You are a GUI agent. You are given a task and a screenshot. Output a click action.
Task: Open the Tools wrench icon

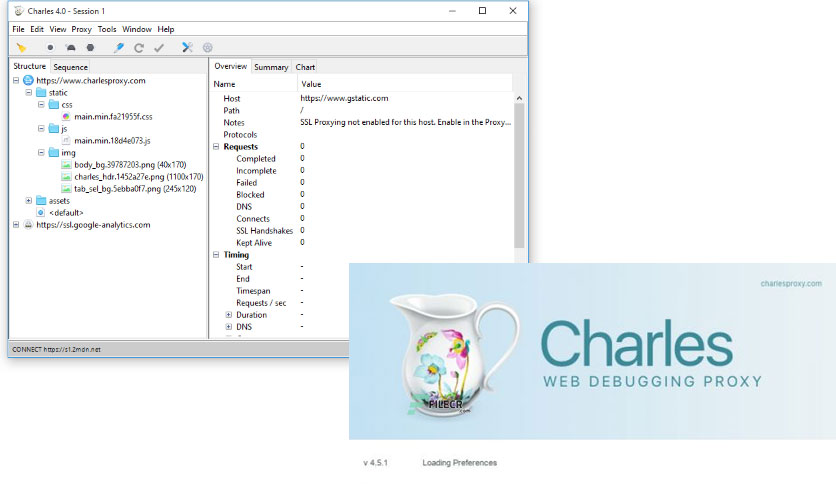187,47
